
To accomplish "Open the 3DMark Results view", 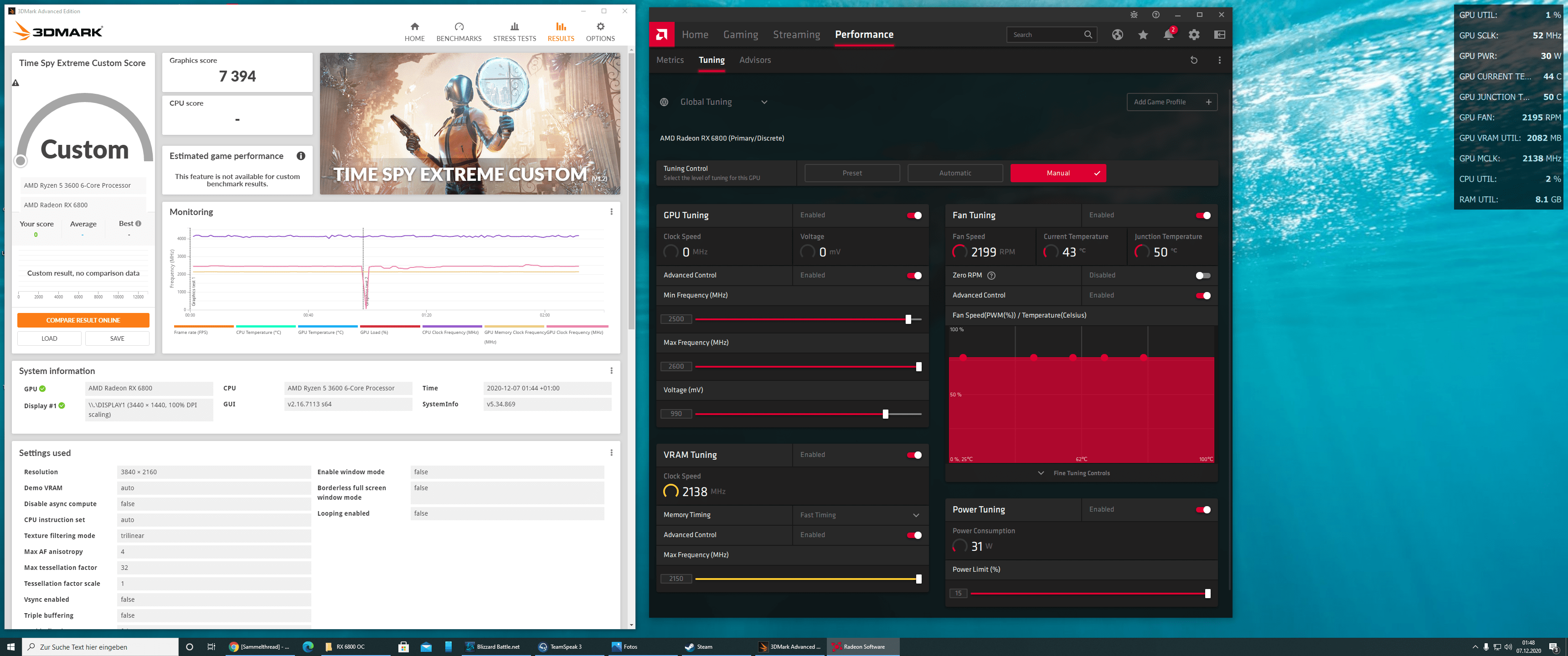I will point(561,31).
